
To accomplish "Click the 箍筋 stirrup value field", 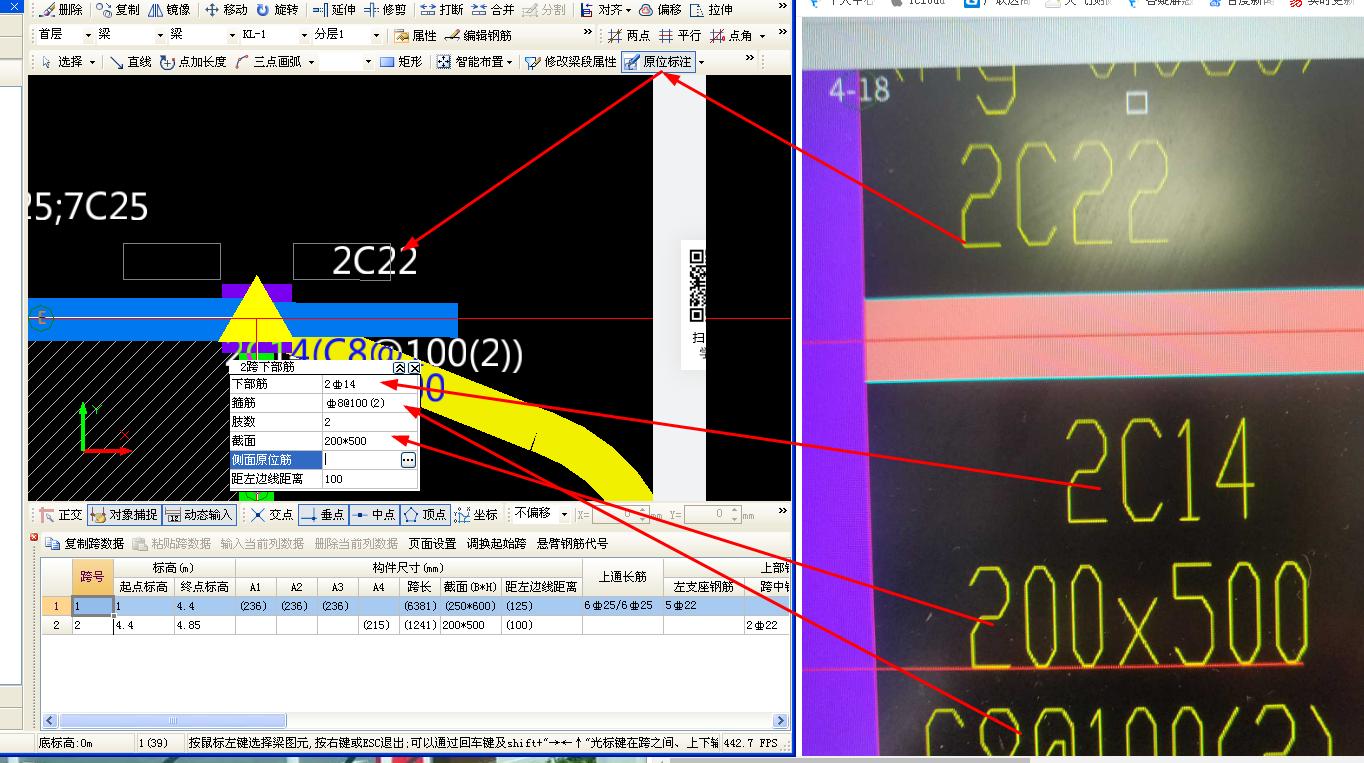I will click(x=369, y=402).
